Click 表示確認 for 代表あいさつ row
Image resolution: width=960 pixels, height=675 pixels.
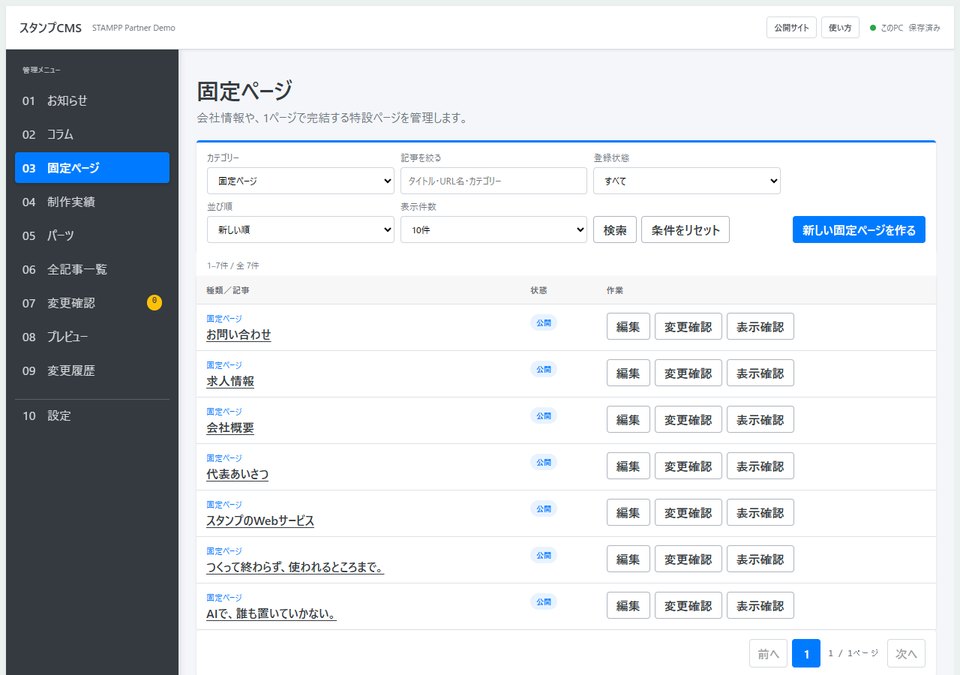point(760,466)
